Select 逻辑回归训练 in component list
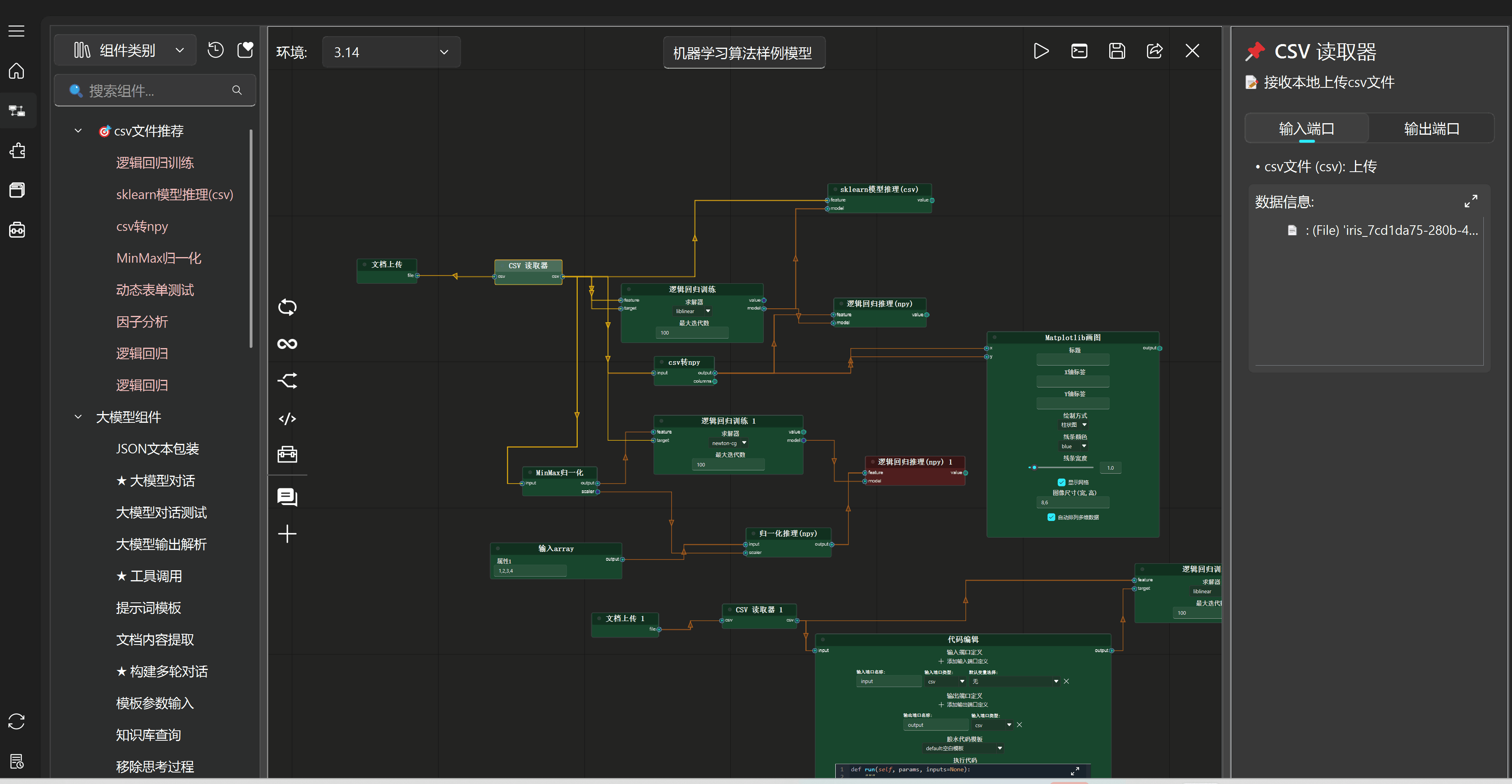The height and width of the screenshot is (784, 1512). coord(155,163)
